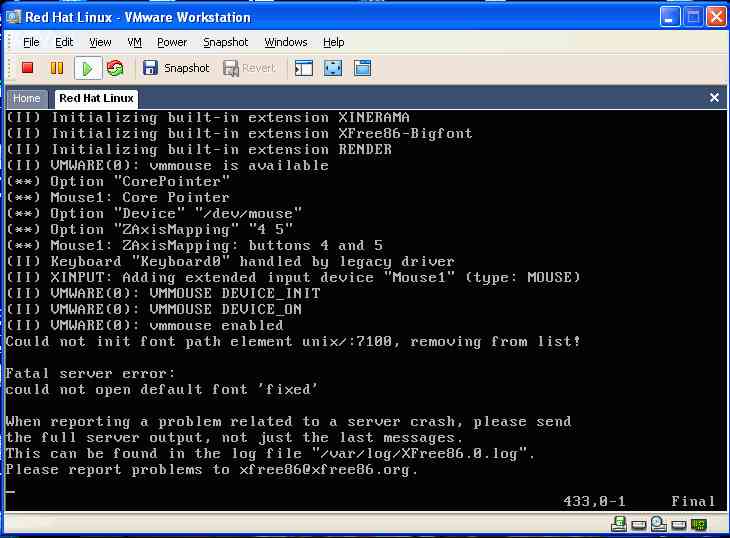Screen dimensions: 730x538
Task: Open the Help menu
Action: [x=333, y=42]
